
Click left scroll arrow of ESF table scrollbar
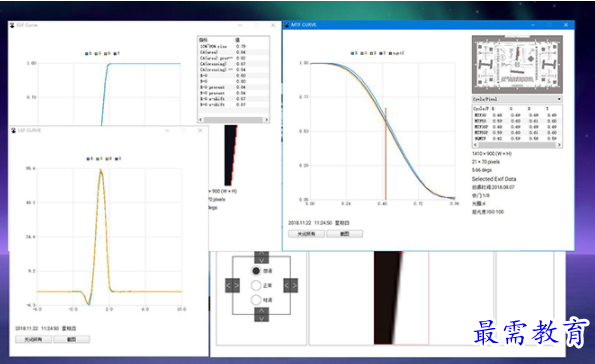tap(200, 120)
